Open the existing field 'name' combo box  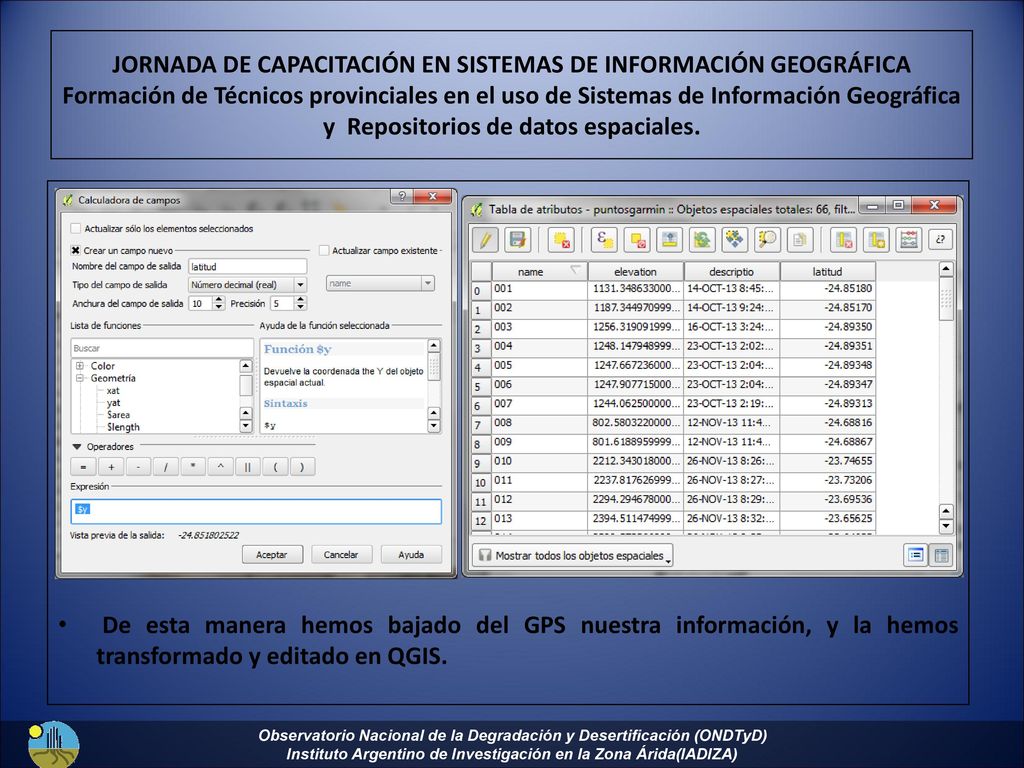coord(380,283)
